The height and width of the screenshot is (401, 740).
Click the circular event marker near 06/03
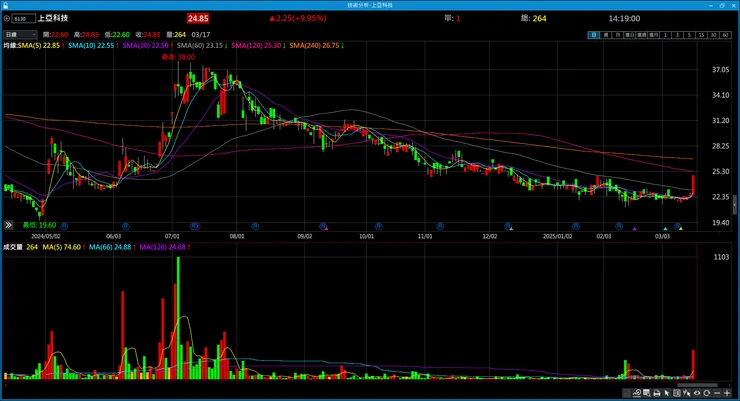click(126, 226)
